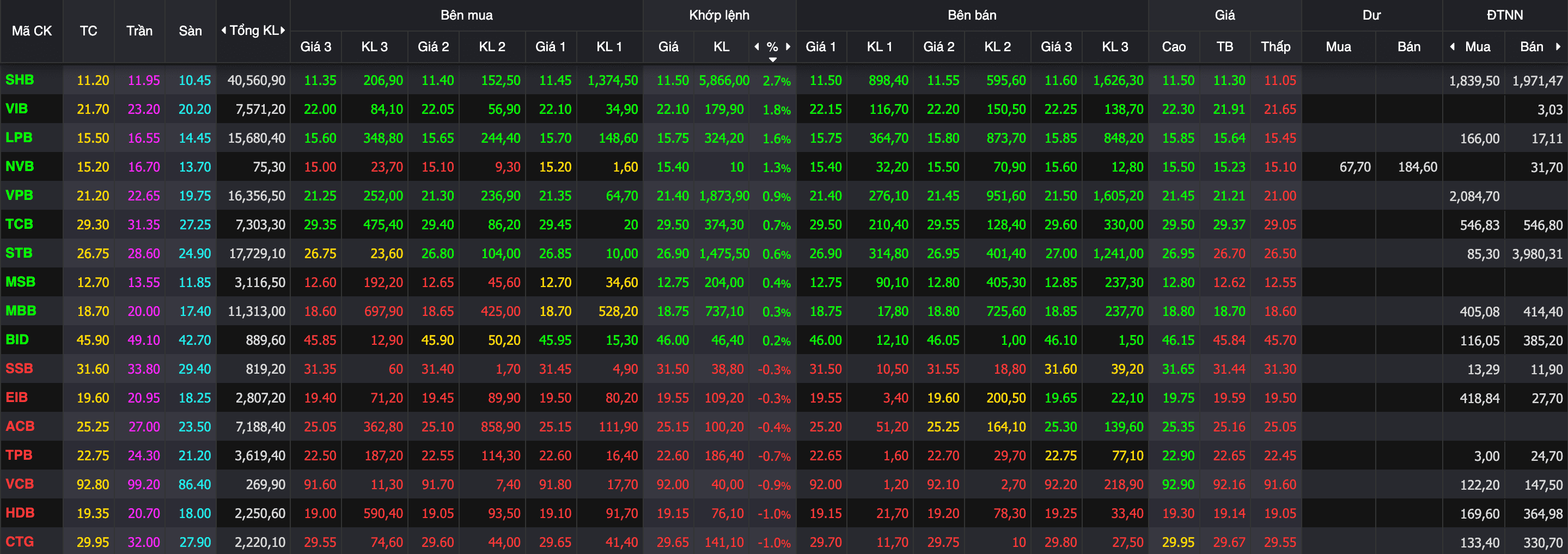Click HDB low price 19.05
1568x554 pixels.
point(1279,513)
